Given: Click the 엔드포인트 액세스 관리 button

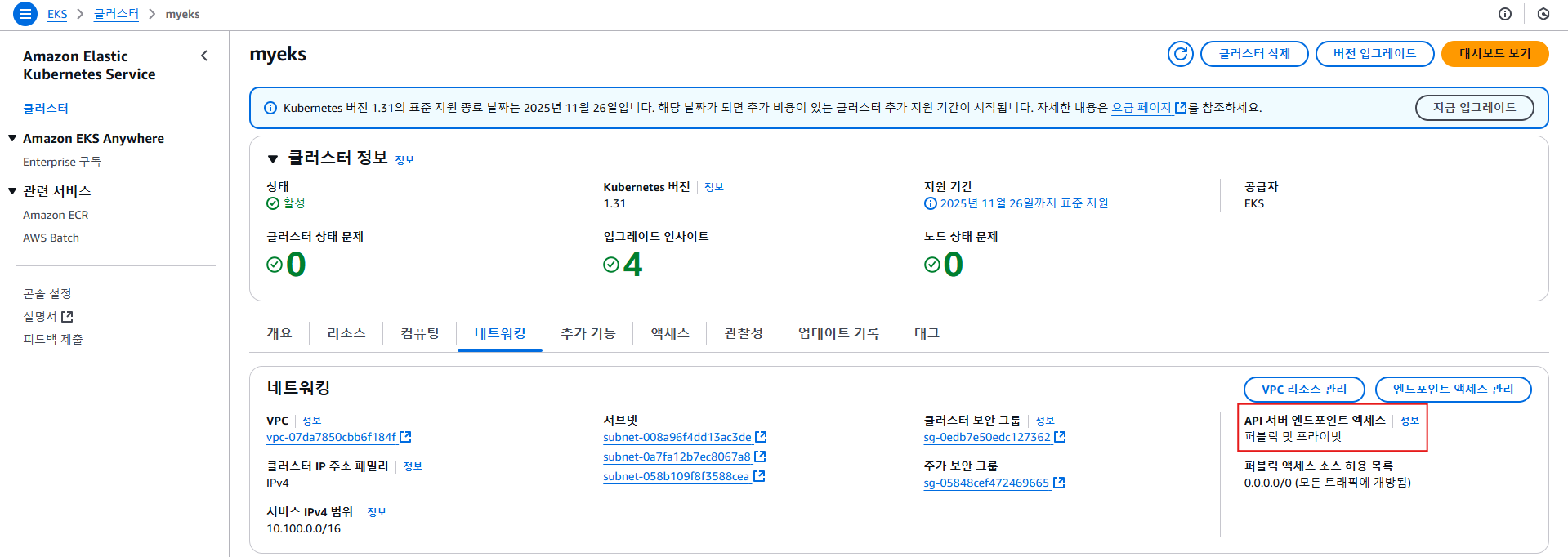Looking at the screenshot, I should point(1453,390).
